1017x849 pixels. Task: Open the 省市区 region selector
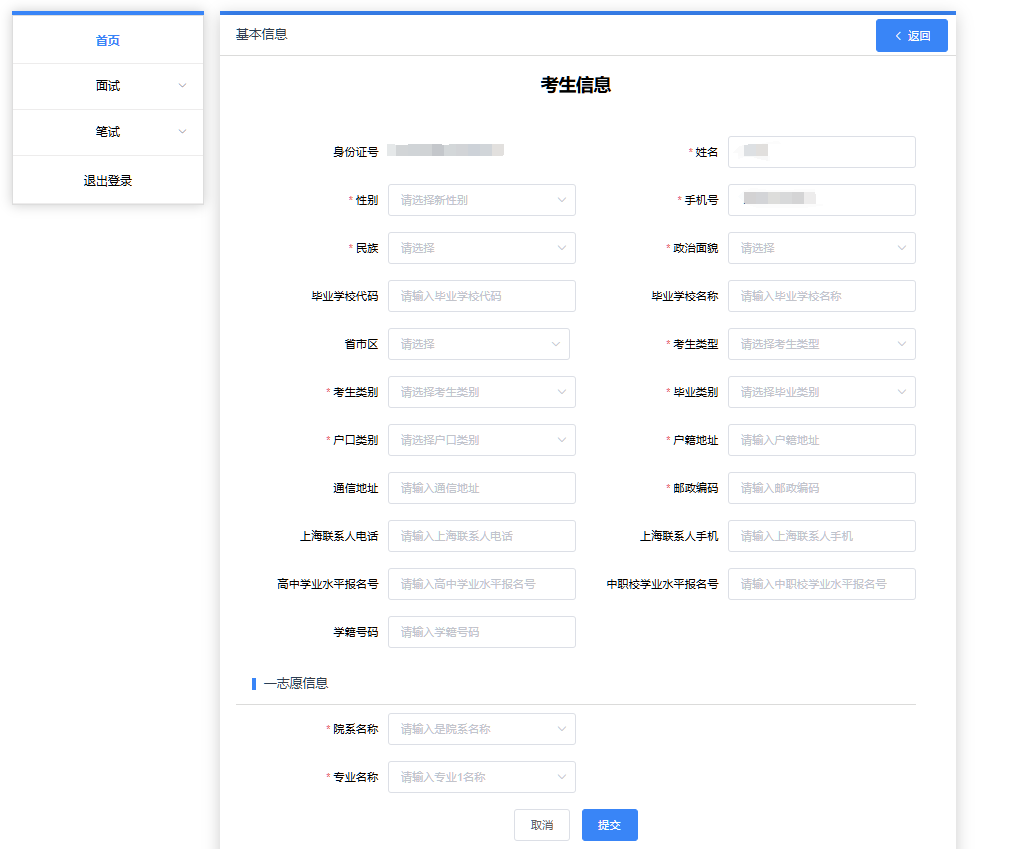coord(478,344)
